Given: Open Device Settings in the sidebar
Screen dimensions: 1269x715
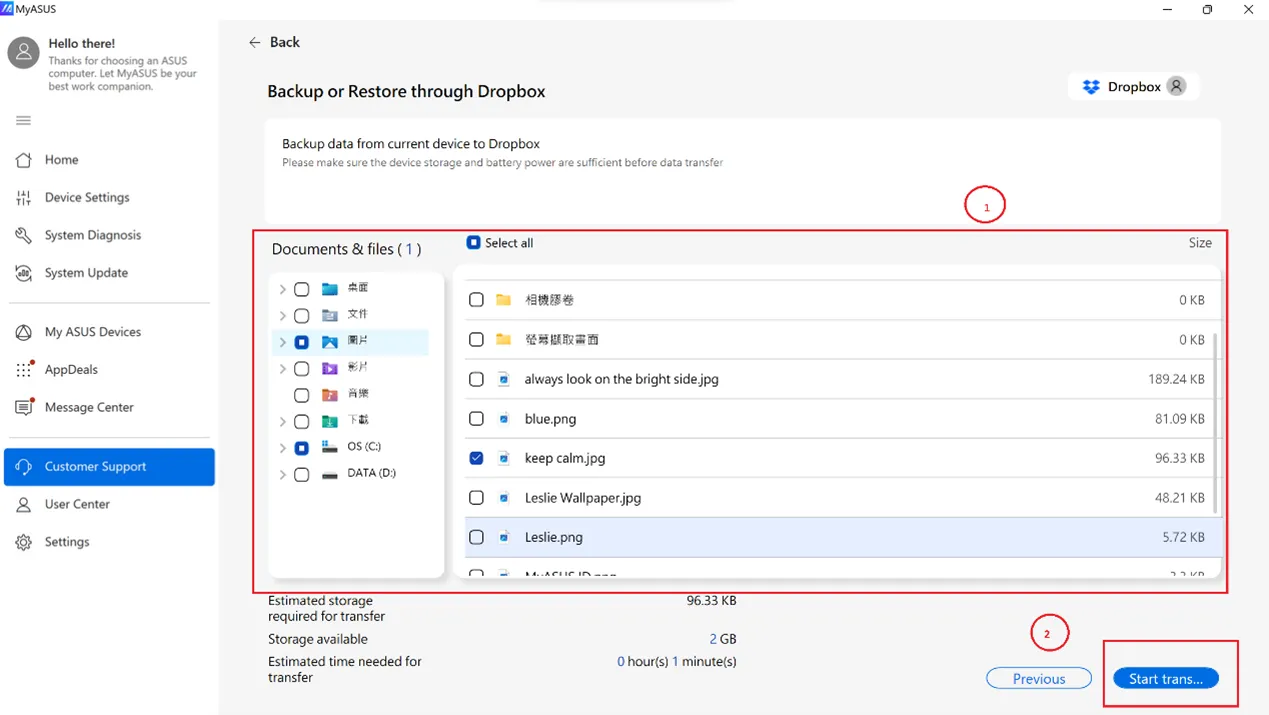Looking at the screenshot, I should coord(88,197).
